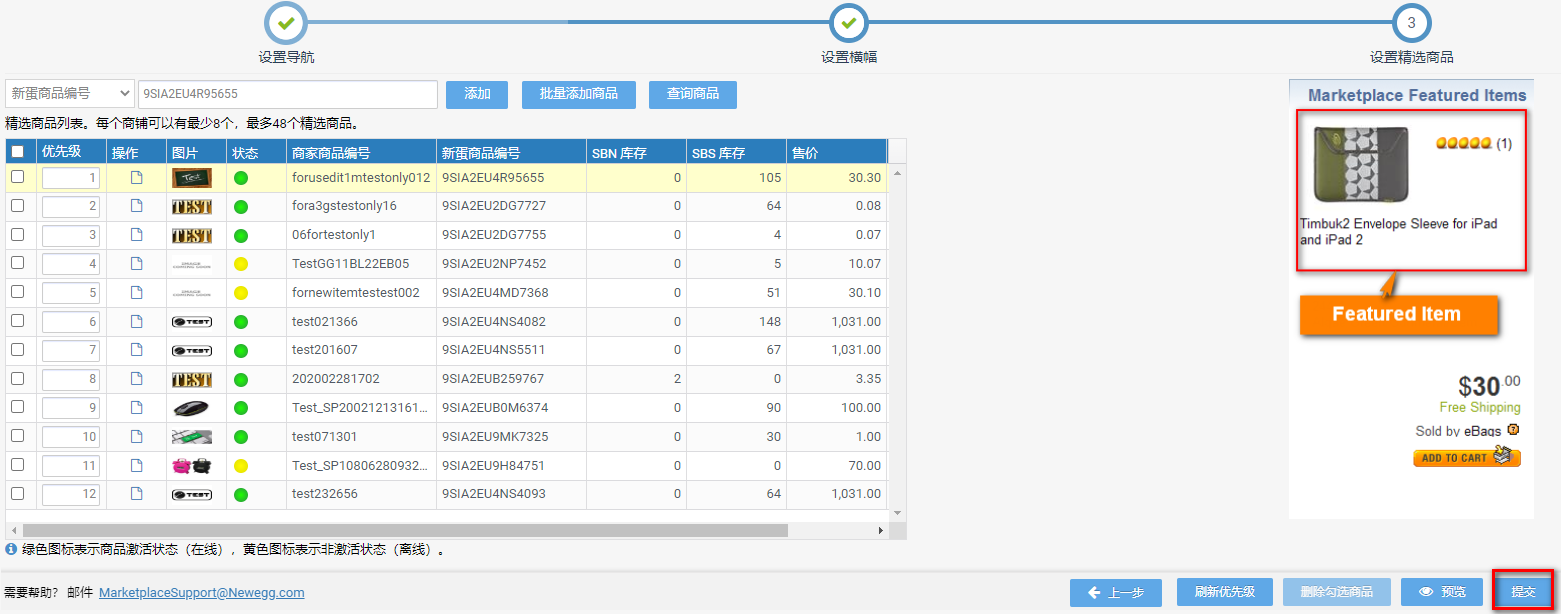Click the Timbuk2 Envelope Sleeve product title
The width and height of the screenshot is (1561, 614).
(1399, 232)
